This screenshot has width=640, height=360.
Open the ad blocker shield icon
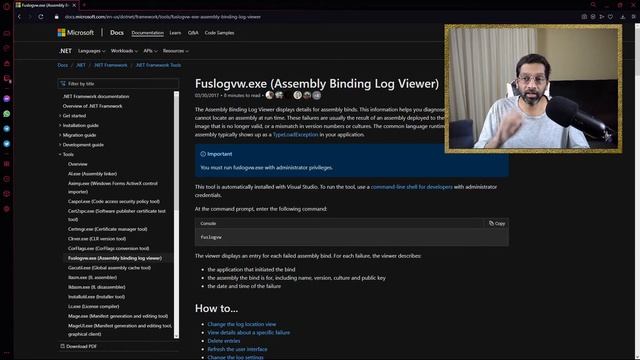tap(593, 17)
